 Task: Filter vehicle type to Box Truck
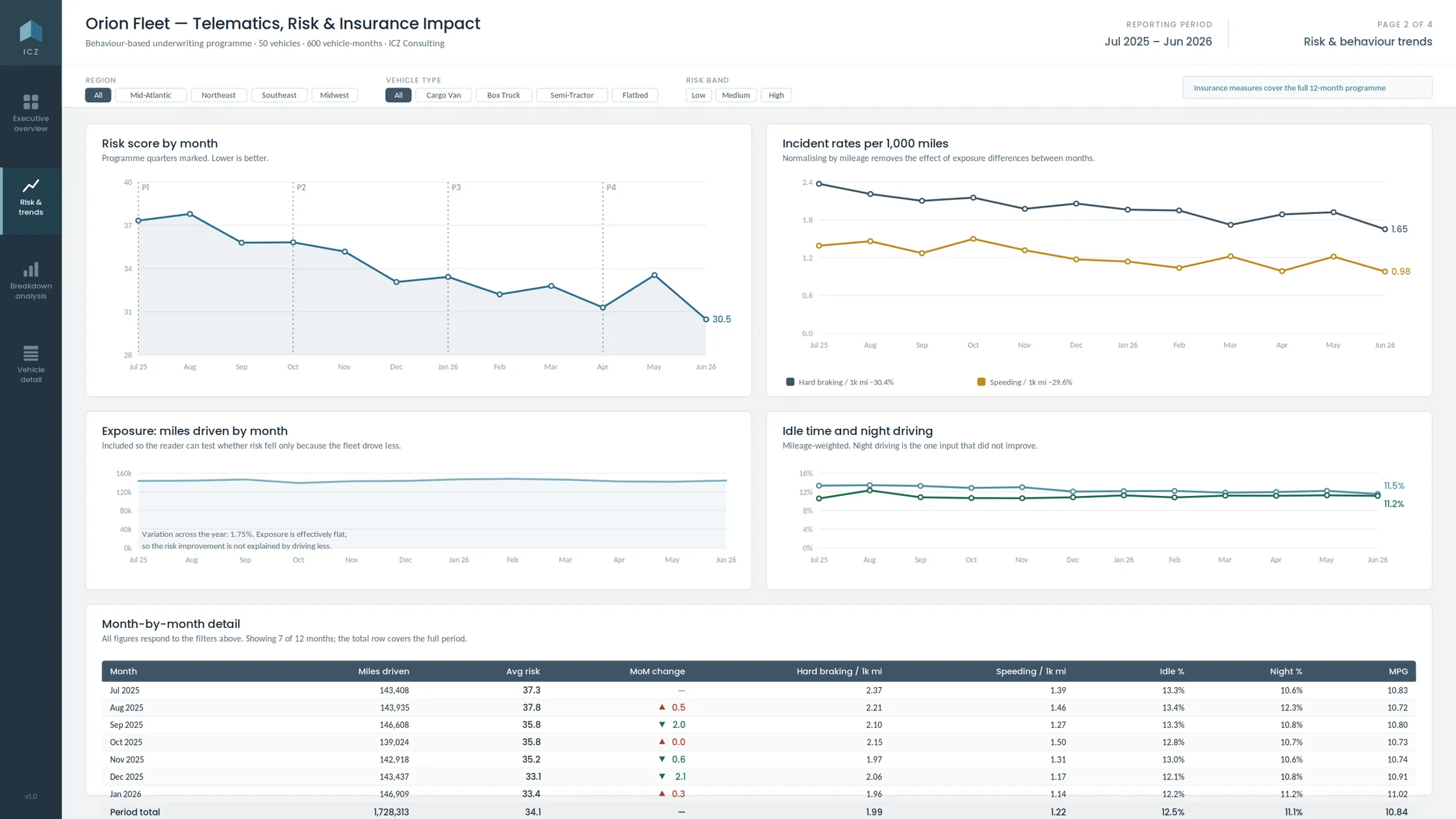point(504,95)
